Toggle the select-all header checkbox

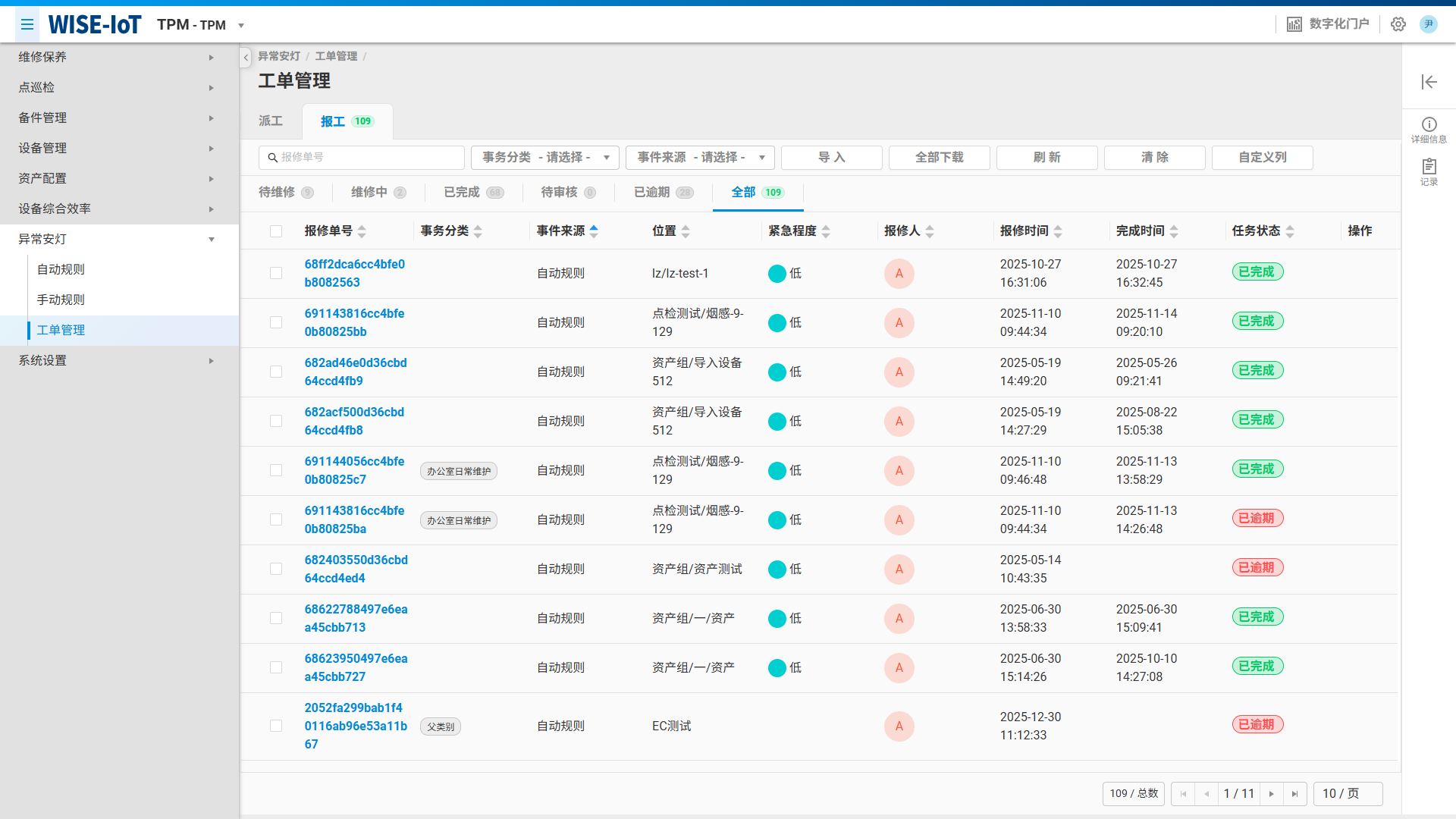point(276,231)
